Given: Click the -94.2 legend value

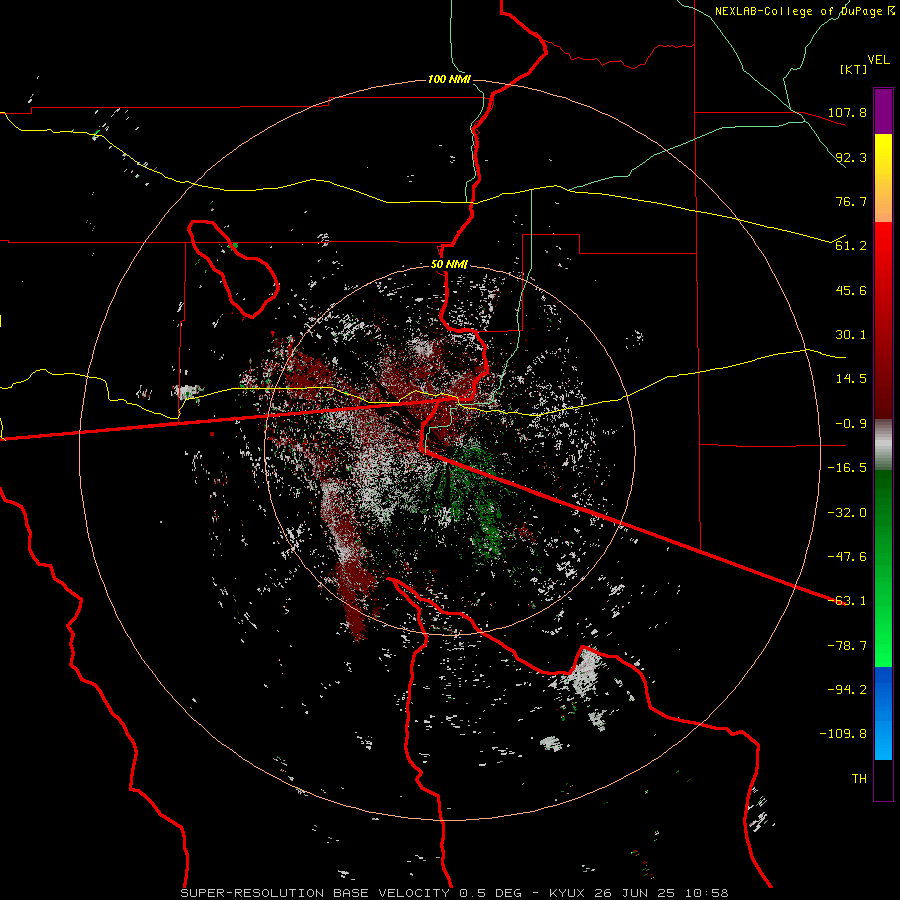Looking at the screenshot, I should pos(847,690).
